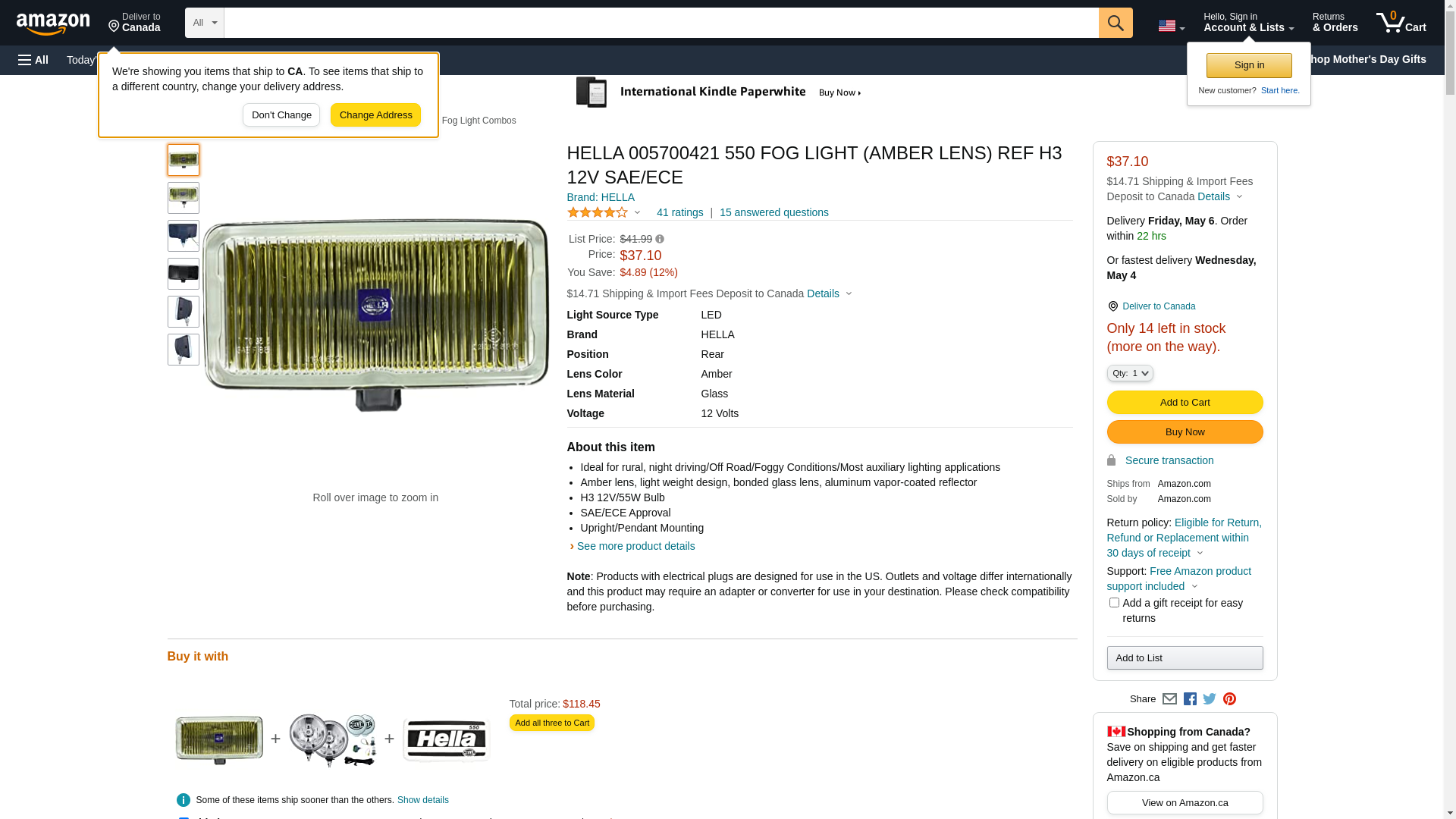Click inside the Amazon search field
The image size is (1456, 819).
coord(661,23)
